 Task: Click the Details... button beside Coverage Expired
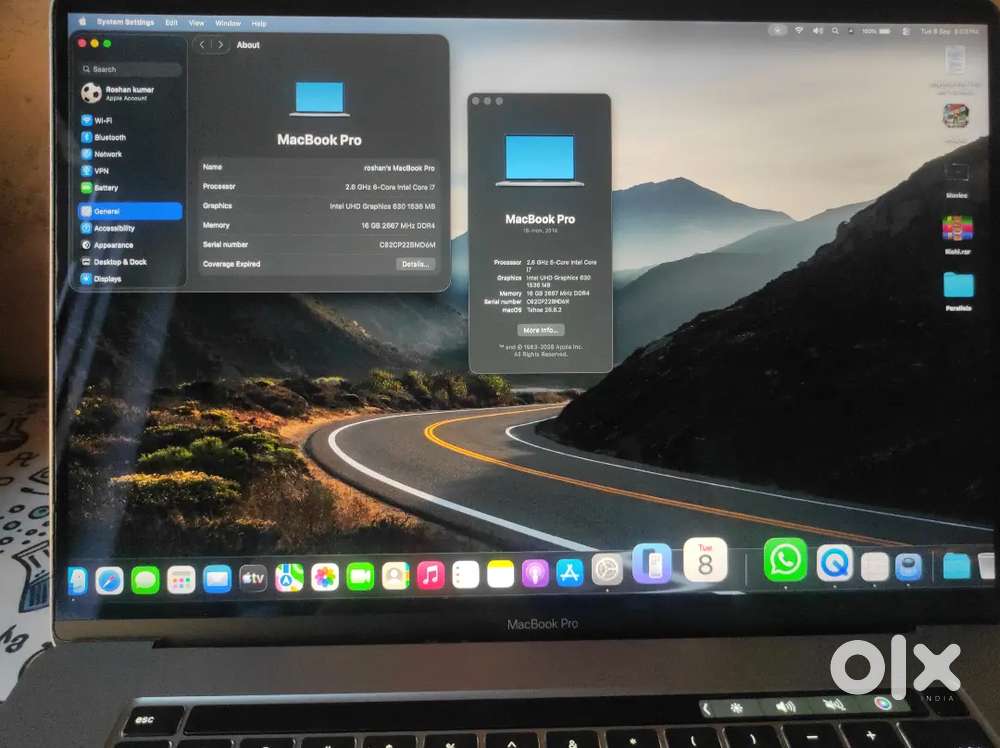416,264
